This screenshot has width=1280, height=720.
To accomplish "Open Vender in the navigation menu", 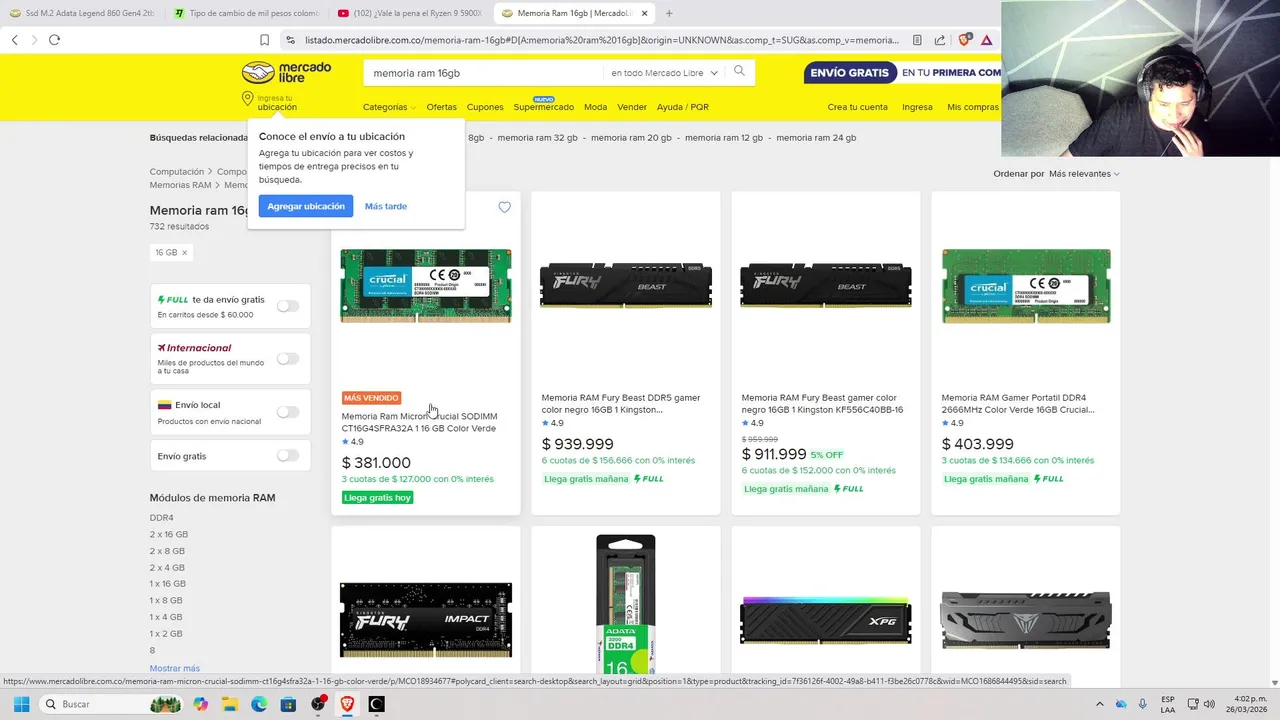I will 632,107.
